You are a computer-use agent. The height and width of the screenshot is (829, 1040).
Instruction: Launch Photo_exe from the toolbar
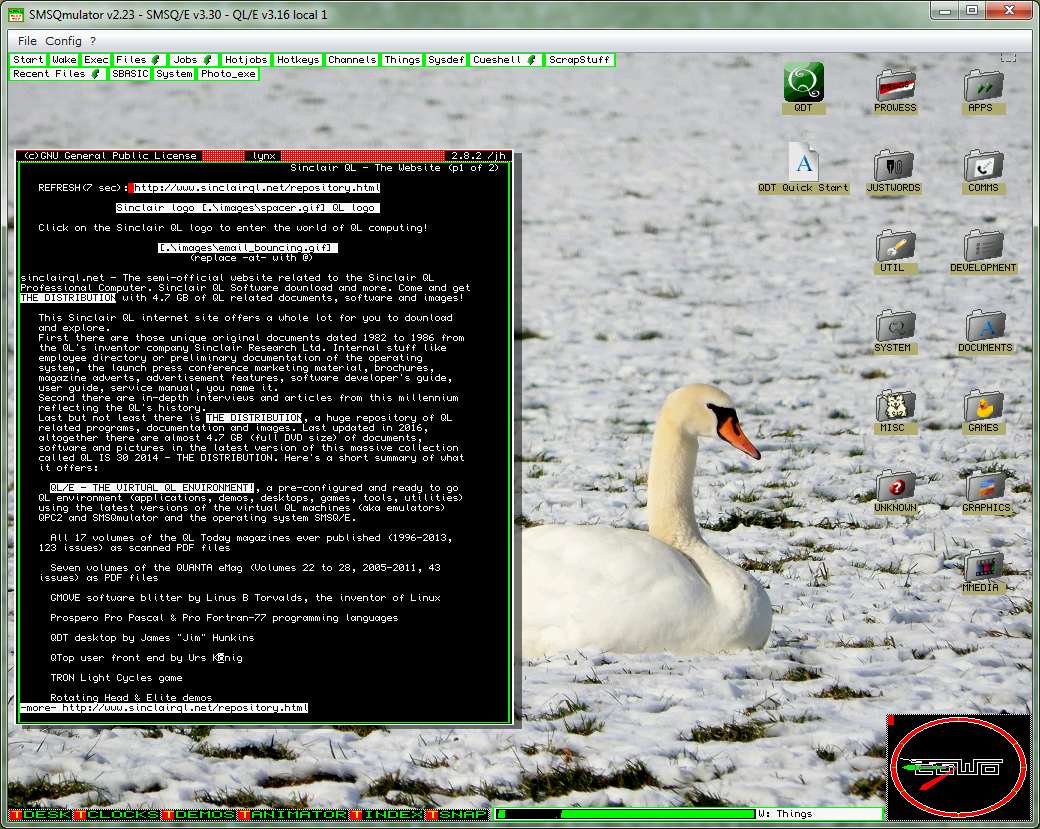pyautogui.click(x=228, y=74)
